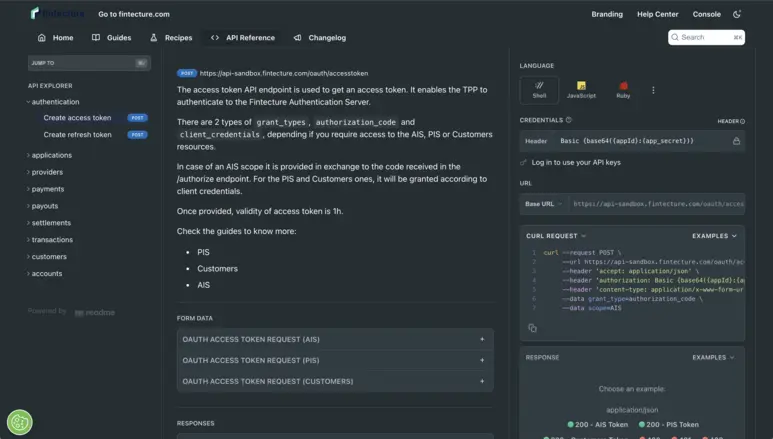Select Shell as the code language

click(x=539, y=90)
